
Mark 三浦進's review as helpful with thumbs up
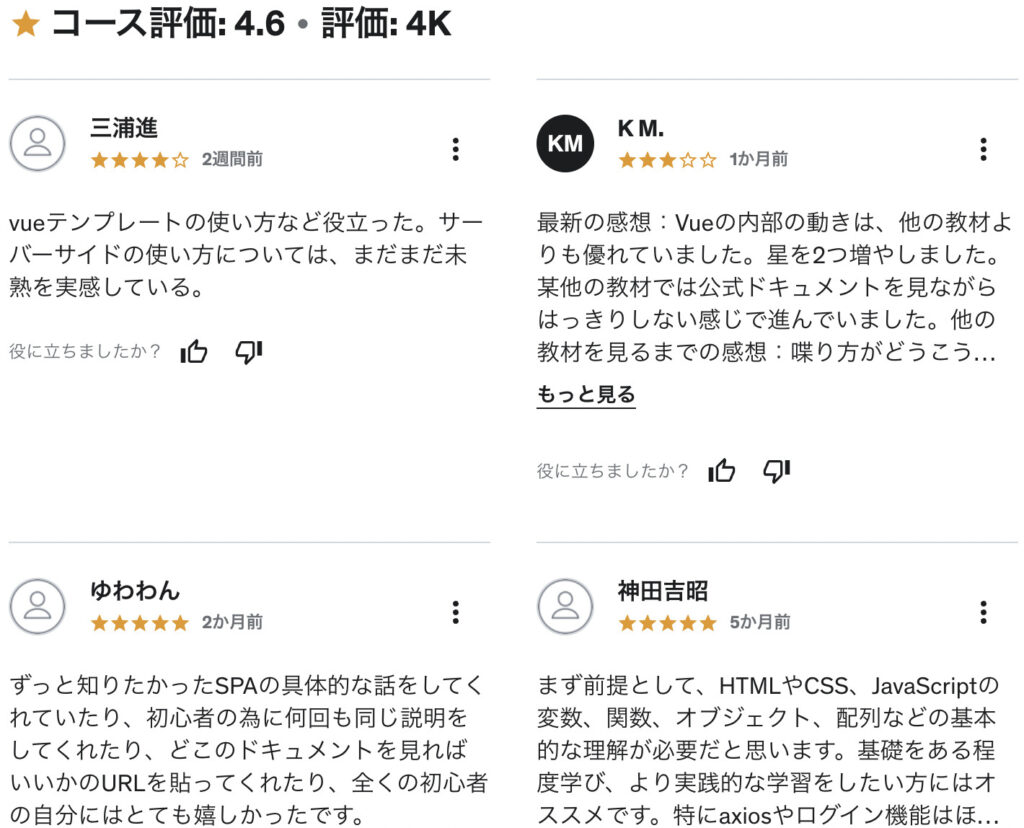pos(193,351)
